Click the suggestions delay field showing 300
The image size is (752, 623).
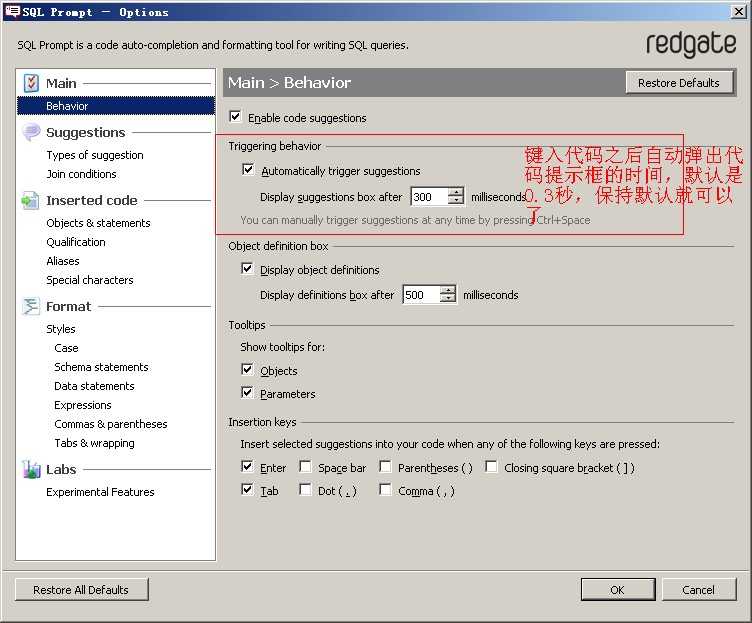pyautogui.click(x=430, y=197)
